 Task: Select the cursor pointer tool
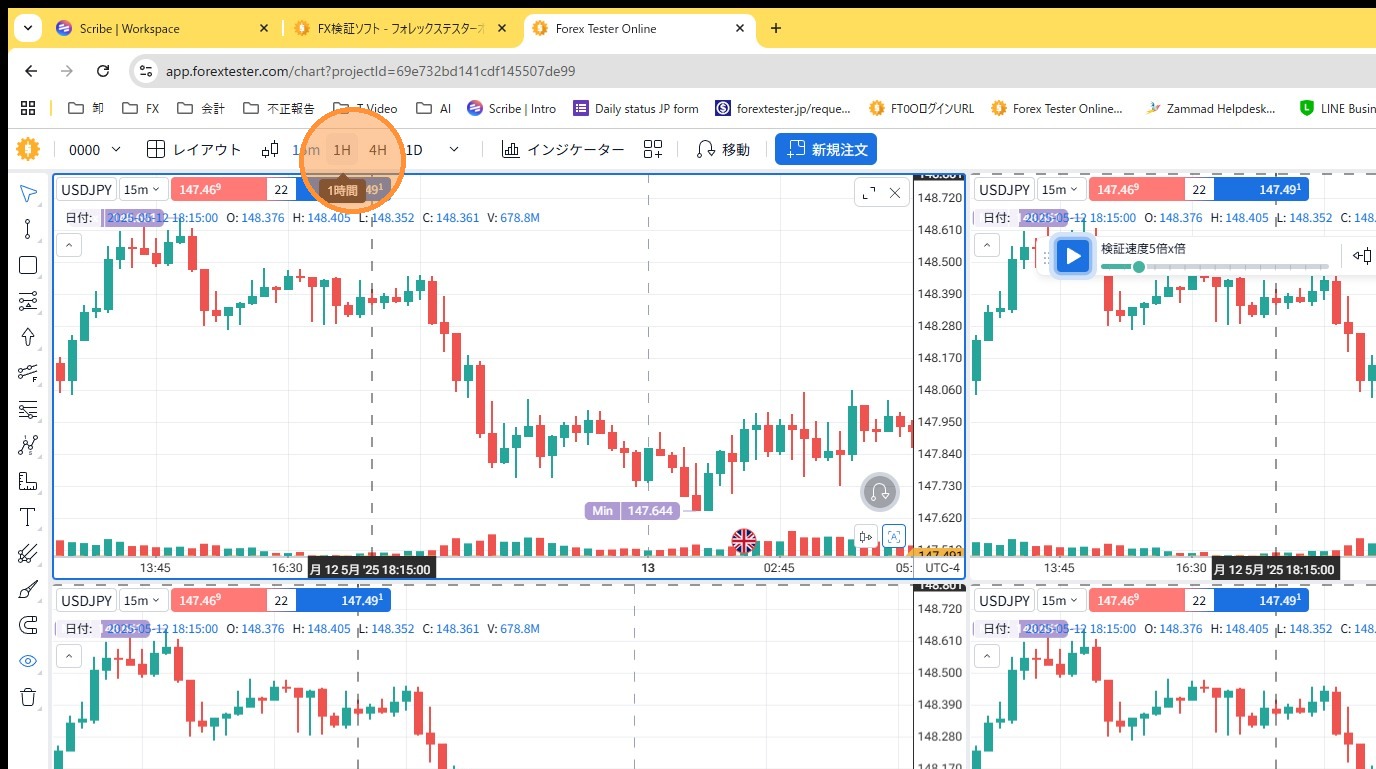pyautogui.click(x=28, y=193)
